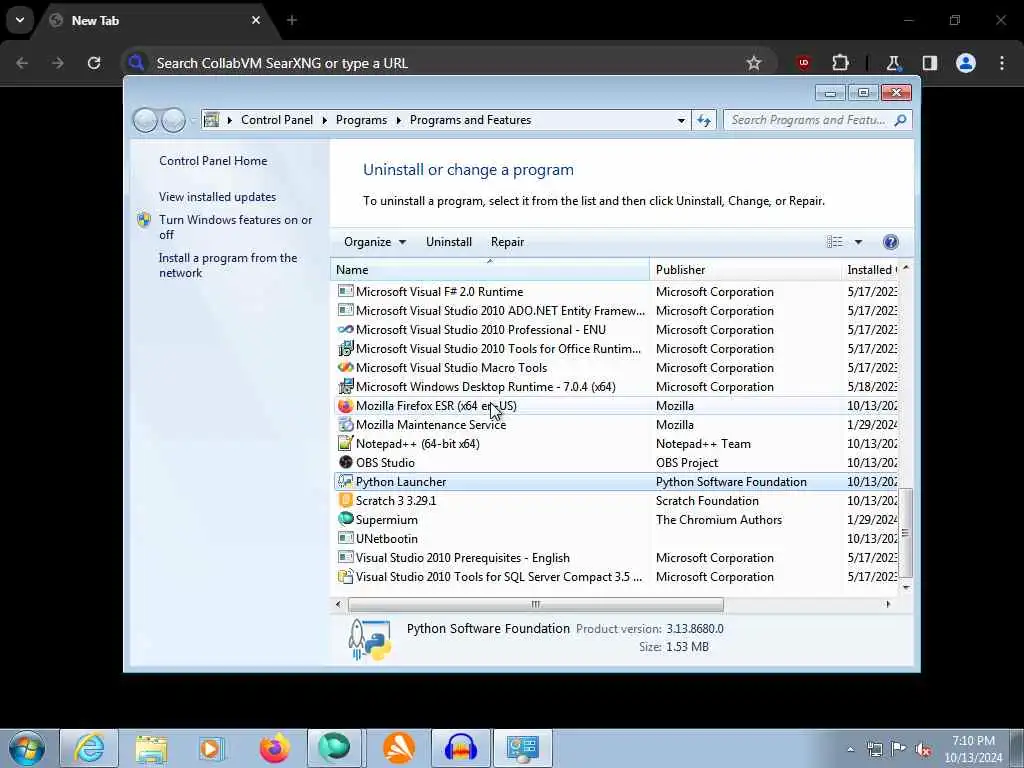Select Microsoft Windows Desktop Runtime 7.0.4 row
This screenshot has width=1024, height=768.
[616, 387]
